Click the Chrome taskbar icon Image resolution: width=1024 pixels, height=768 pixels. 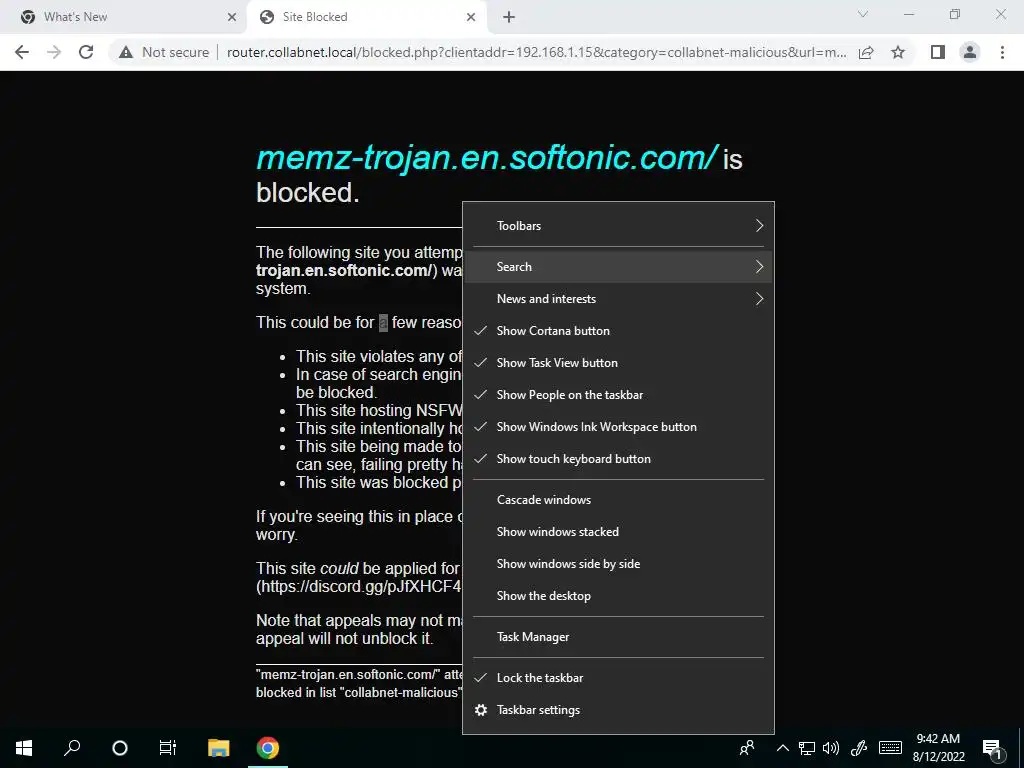268,748
